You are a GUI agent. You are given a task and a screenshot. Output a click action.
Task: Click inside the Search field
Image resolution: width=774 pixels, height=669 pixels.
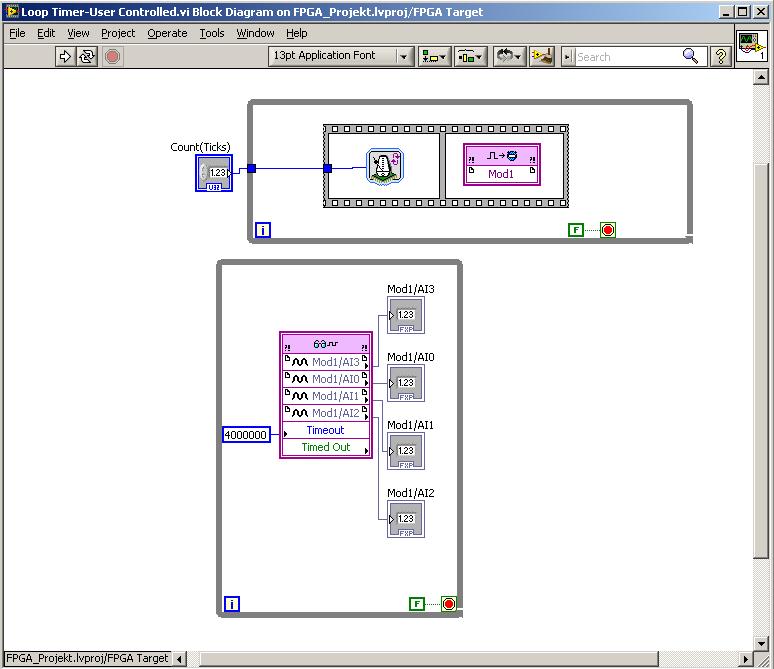pos(627,57)
